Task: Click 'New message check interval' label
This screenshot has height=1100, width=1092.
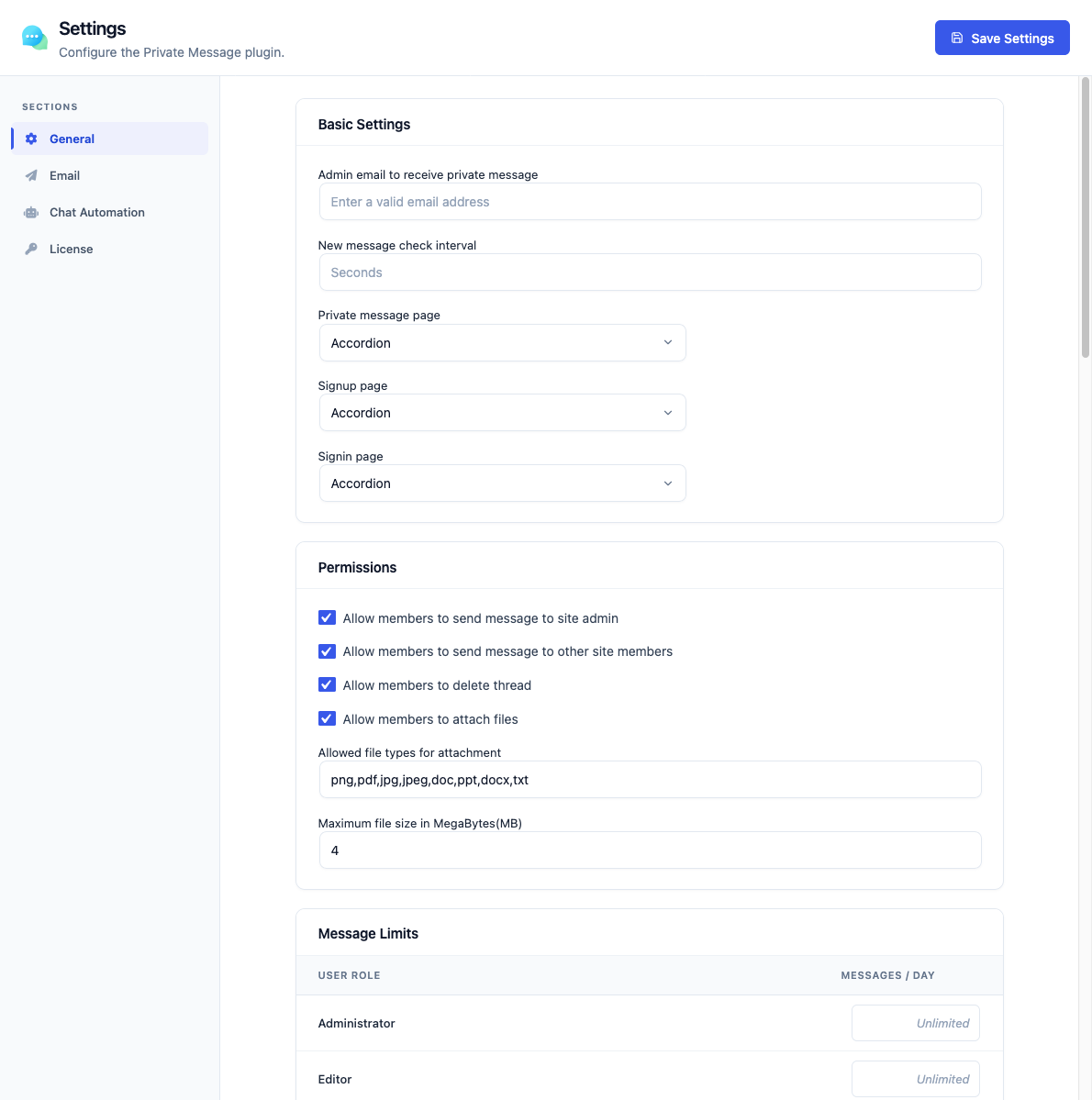Action: 397,246
